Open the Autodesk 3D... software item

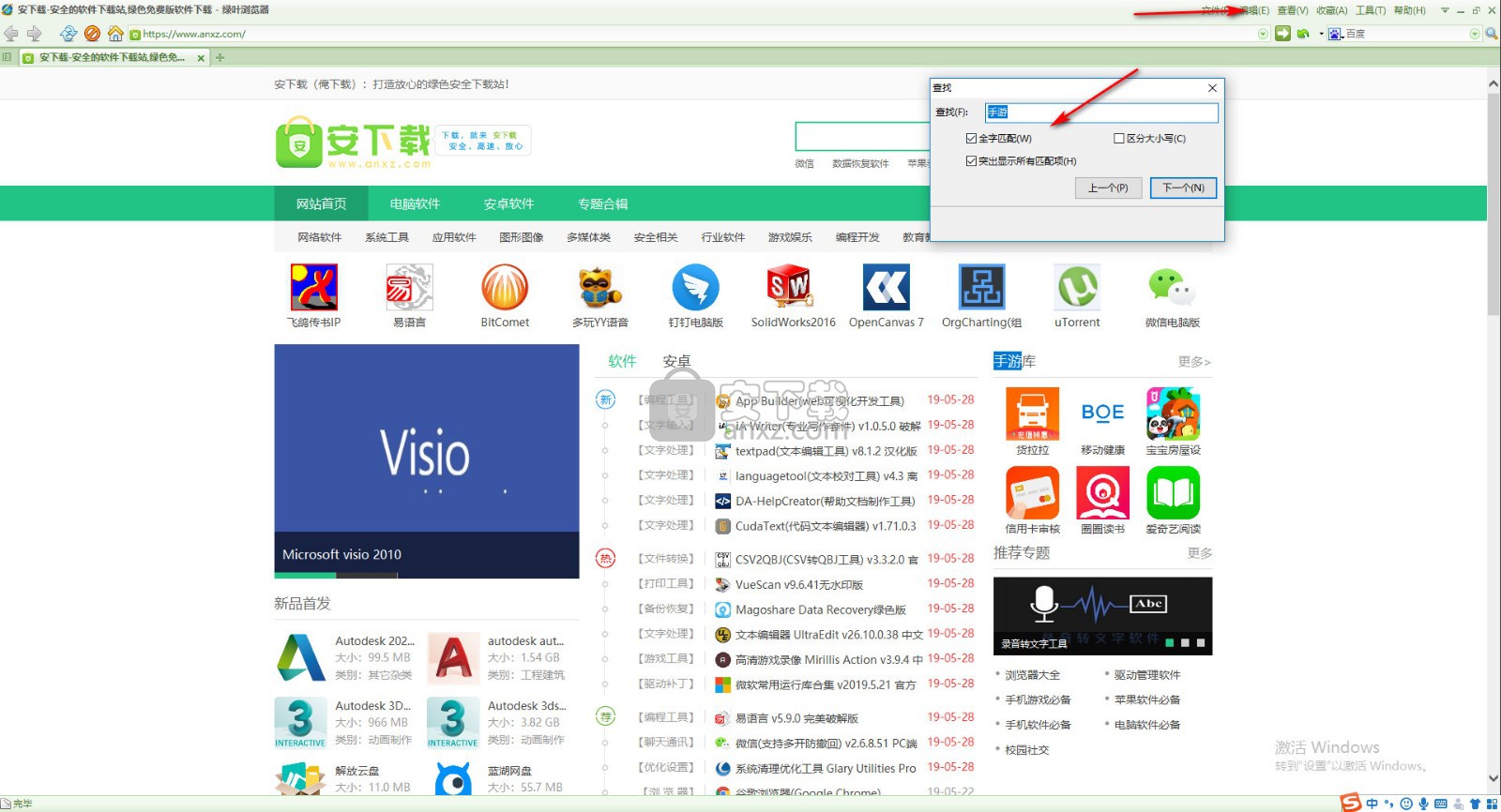coord(372,706)
